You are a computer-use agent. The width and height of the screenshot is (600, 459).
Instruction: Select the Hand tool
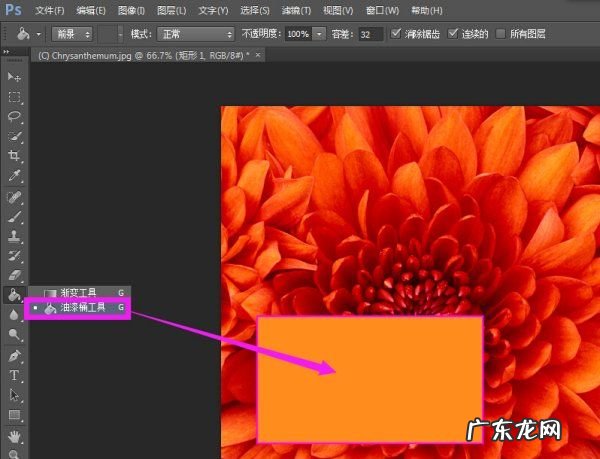[x=14, y=436]
